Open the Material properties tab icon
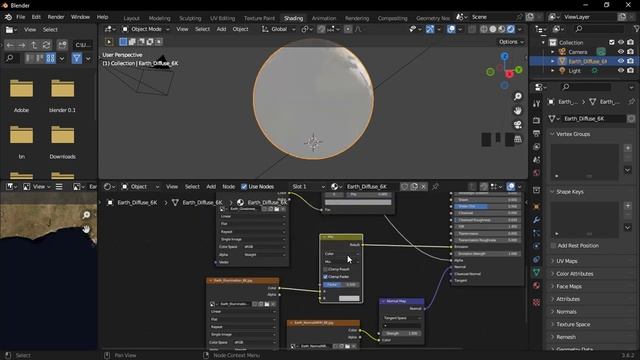This screenshot has height=360, width=640. [537, 285]
